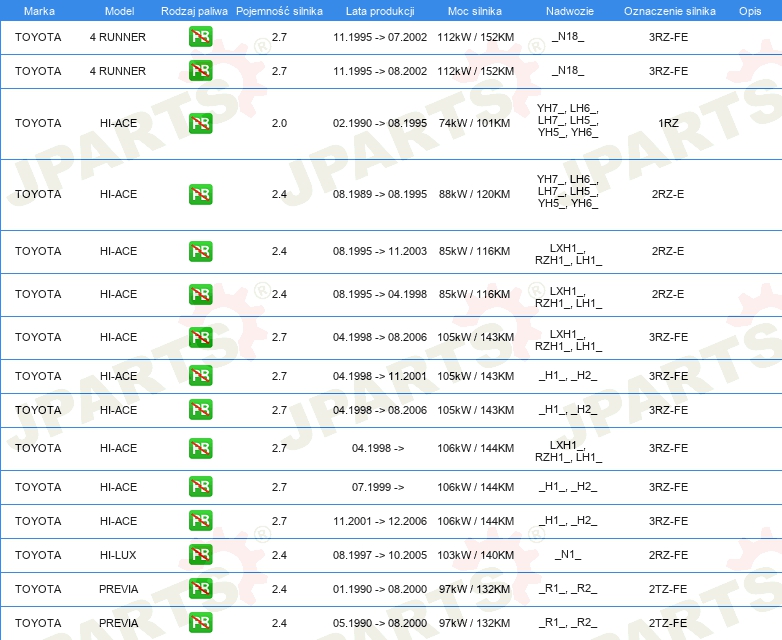
Task: Click the 08.1995 -> 11.2003 date cell
Action: click(380, 251)
